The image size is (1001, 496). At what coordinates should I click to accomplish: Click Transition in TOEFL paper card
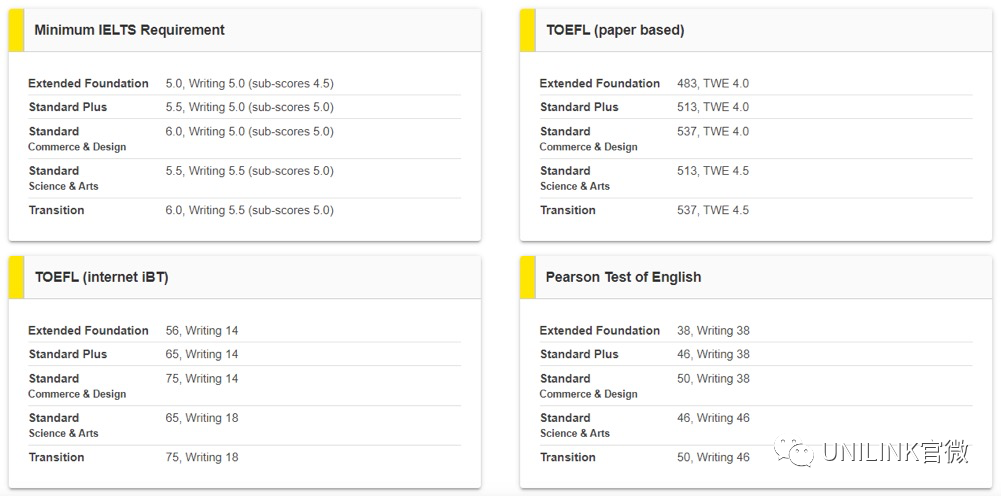[568, 211]
